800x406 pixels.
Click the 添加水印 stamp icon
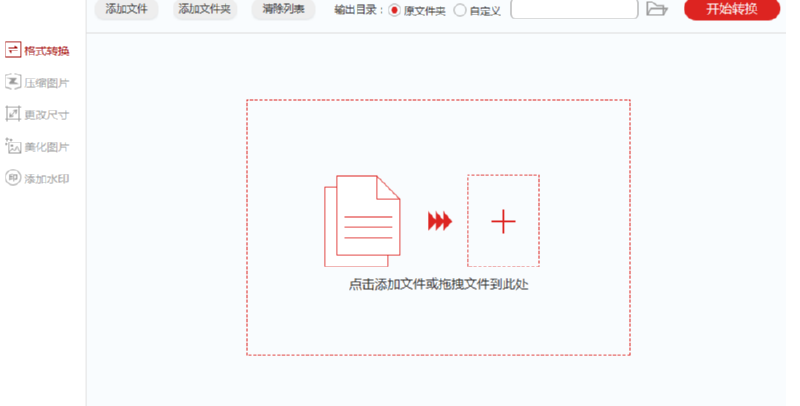tap(13, 178)
